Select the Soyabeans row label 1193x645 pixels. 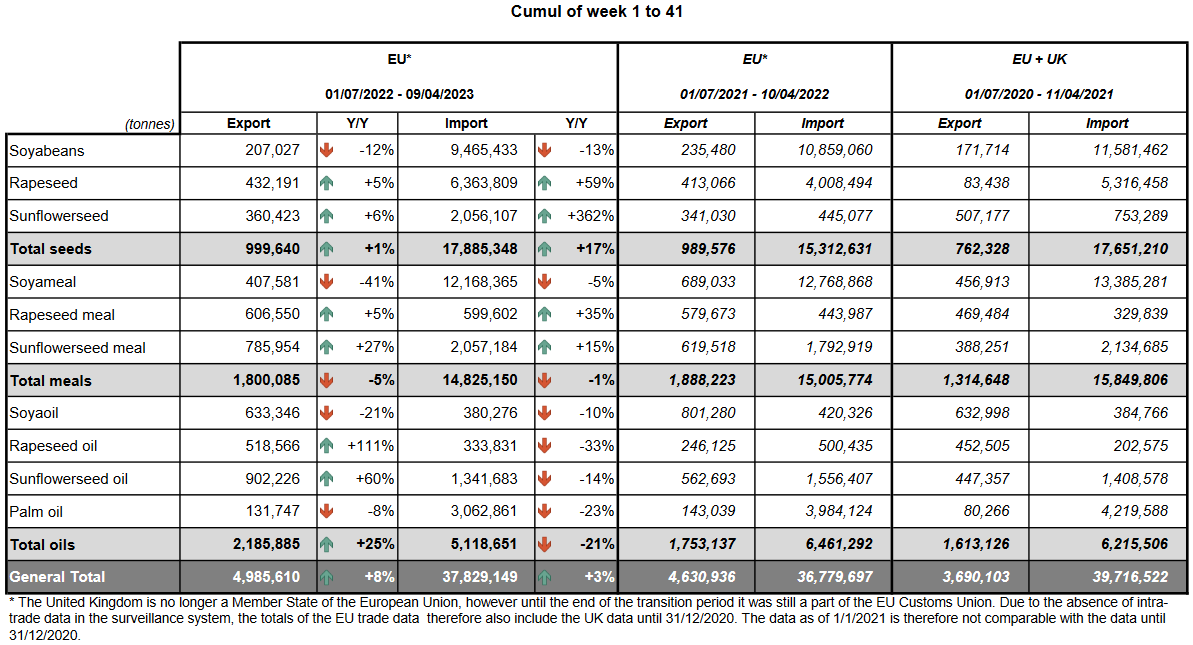47,151
